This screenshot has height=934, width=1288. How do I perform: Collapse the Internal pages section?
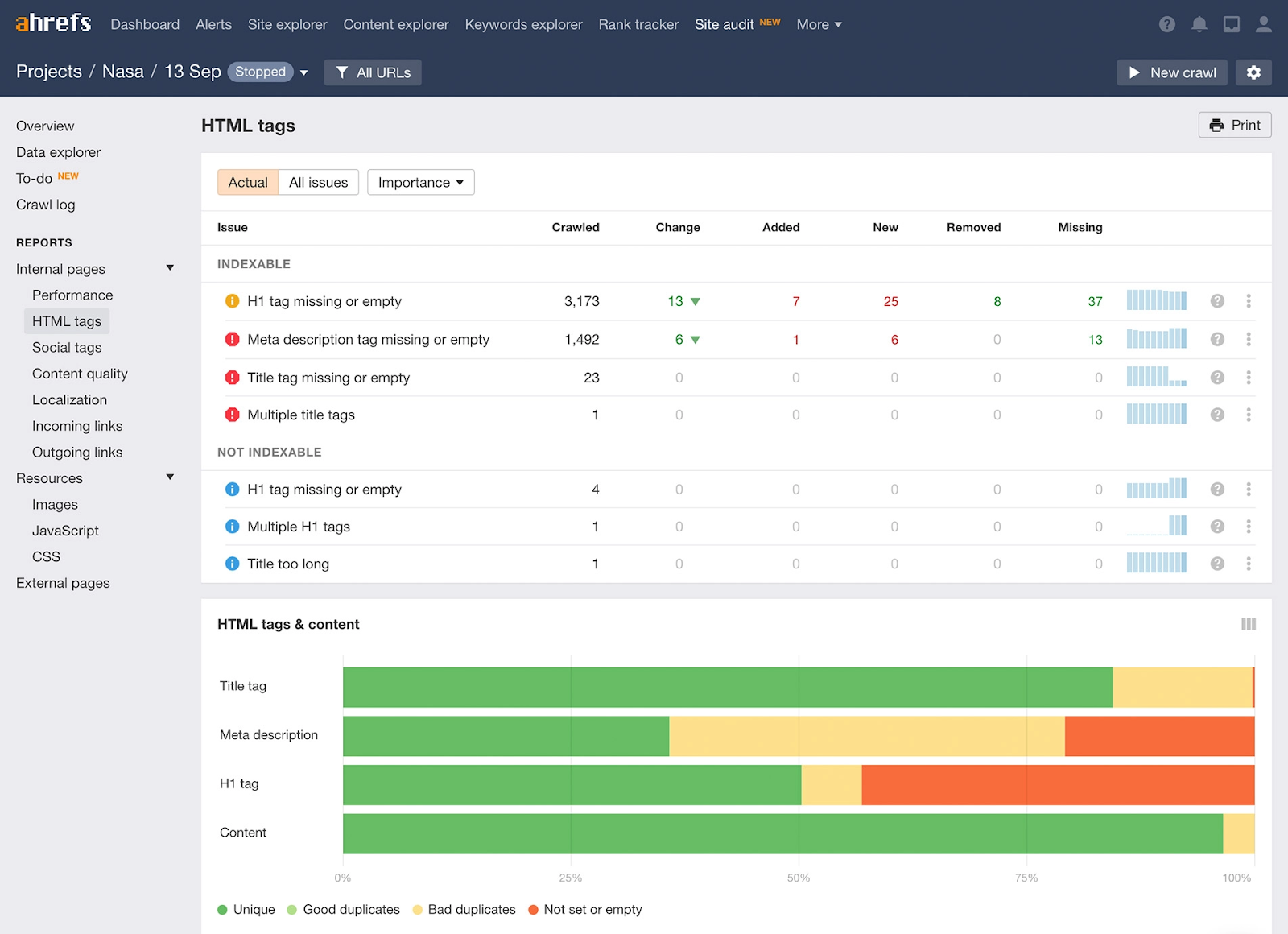[x=170, y=268]
